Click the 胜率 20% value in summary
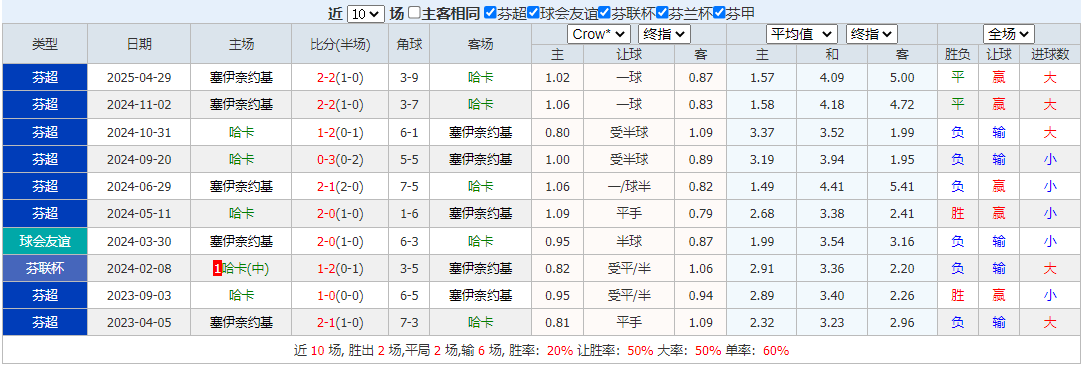This screenshot has height=365, width=1082. tap(560, 351)
